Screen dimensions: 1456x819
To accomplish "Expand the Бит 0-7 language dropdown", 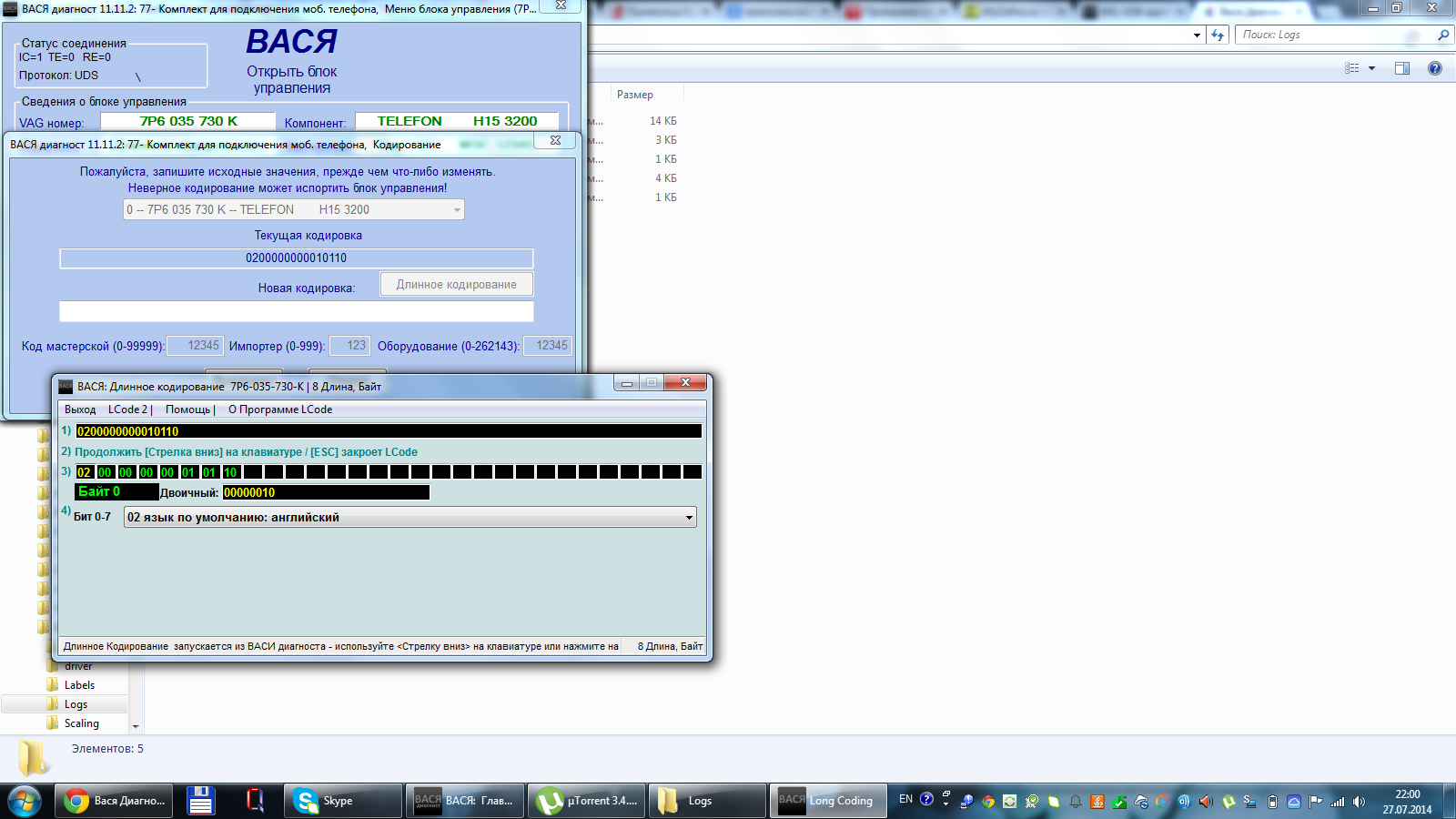I will pos(689,518).
